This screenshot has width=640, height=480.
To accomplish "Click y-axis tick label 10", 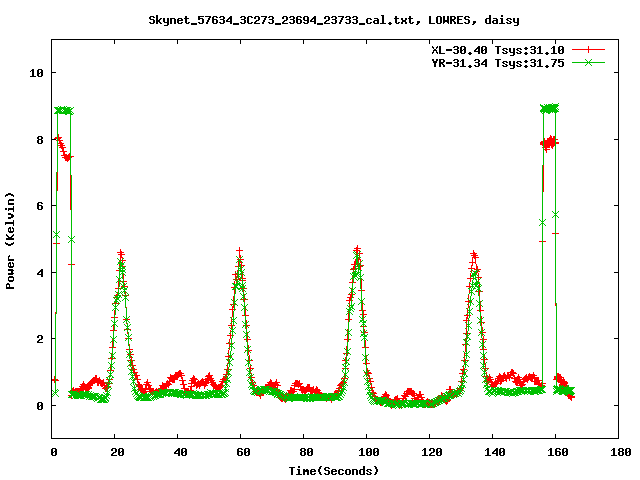I will coord(36,73).
